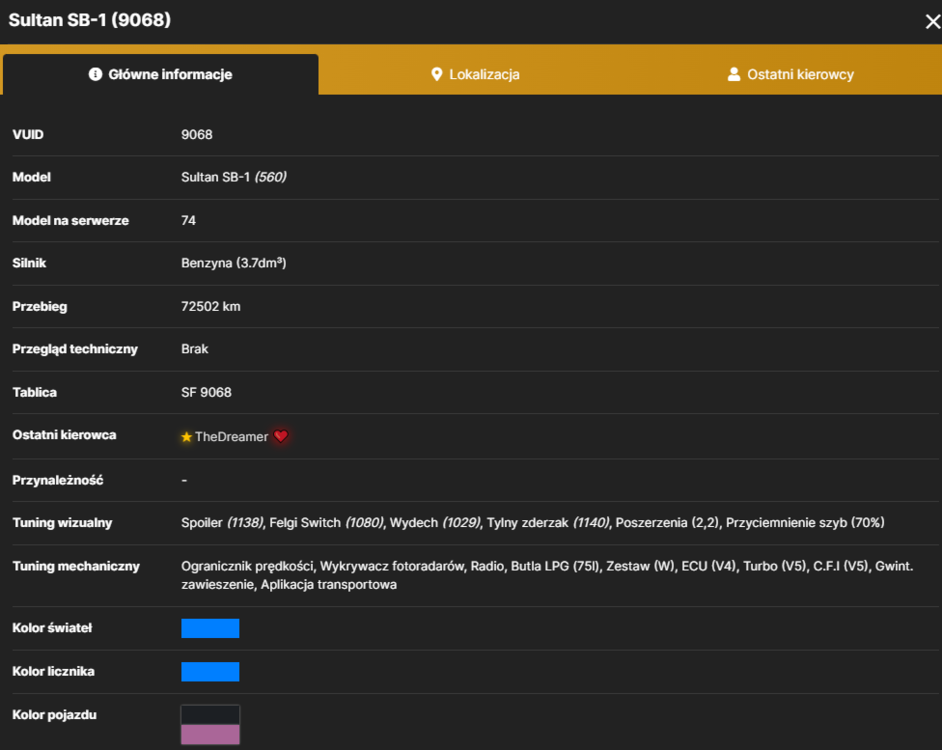Open TheDreamer driver profile link

pyautogui.click(x=231, y=437)
